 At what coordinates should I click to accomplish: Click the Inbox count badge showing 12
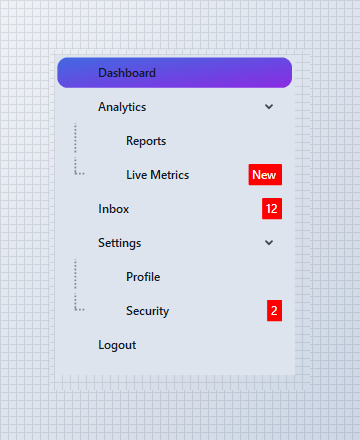coord(272,209)
